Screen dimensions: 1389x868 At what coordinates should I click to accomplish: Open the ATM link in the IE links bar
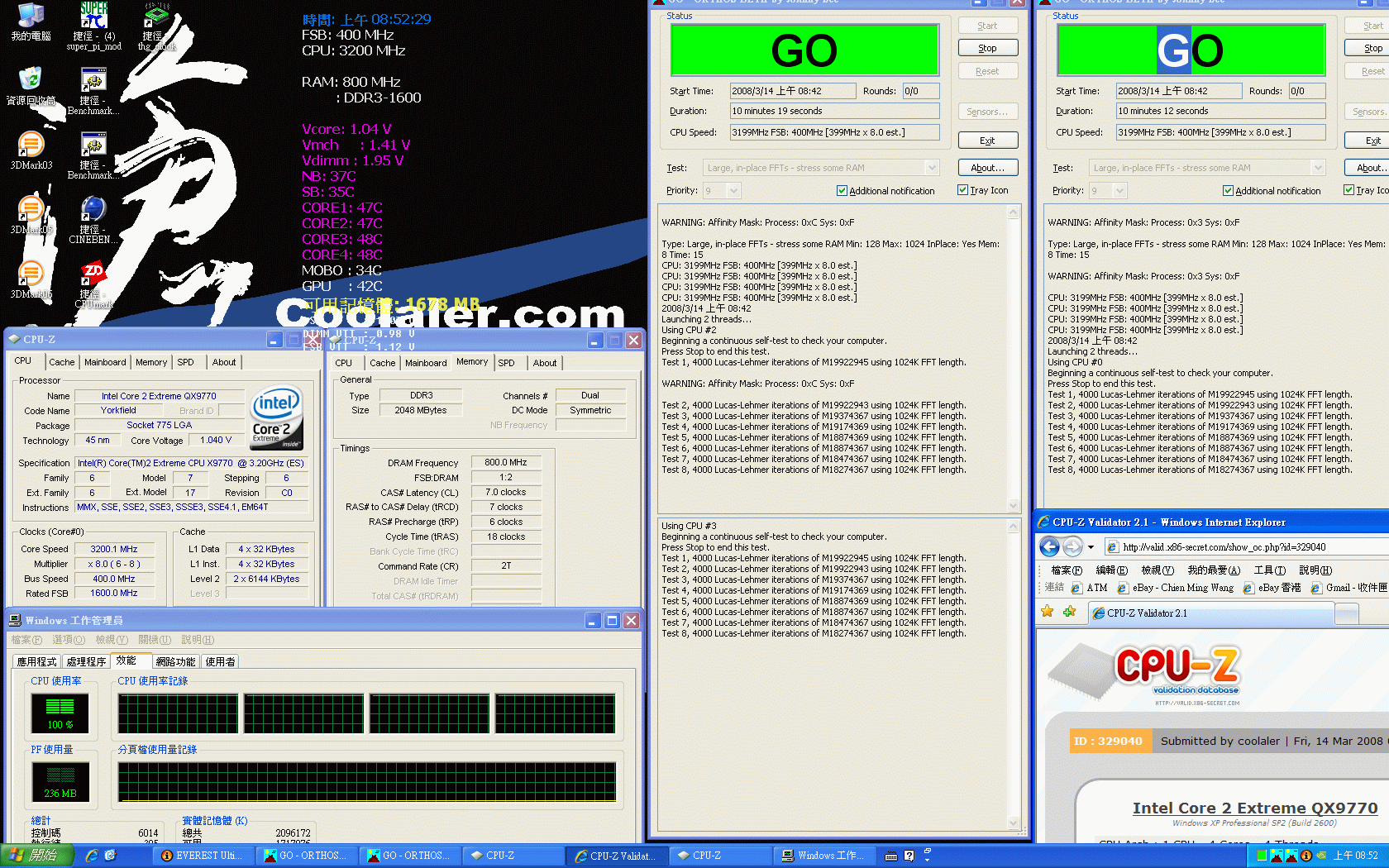1089,588
